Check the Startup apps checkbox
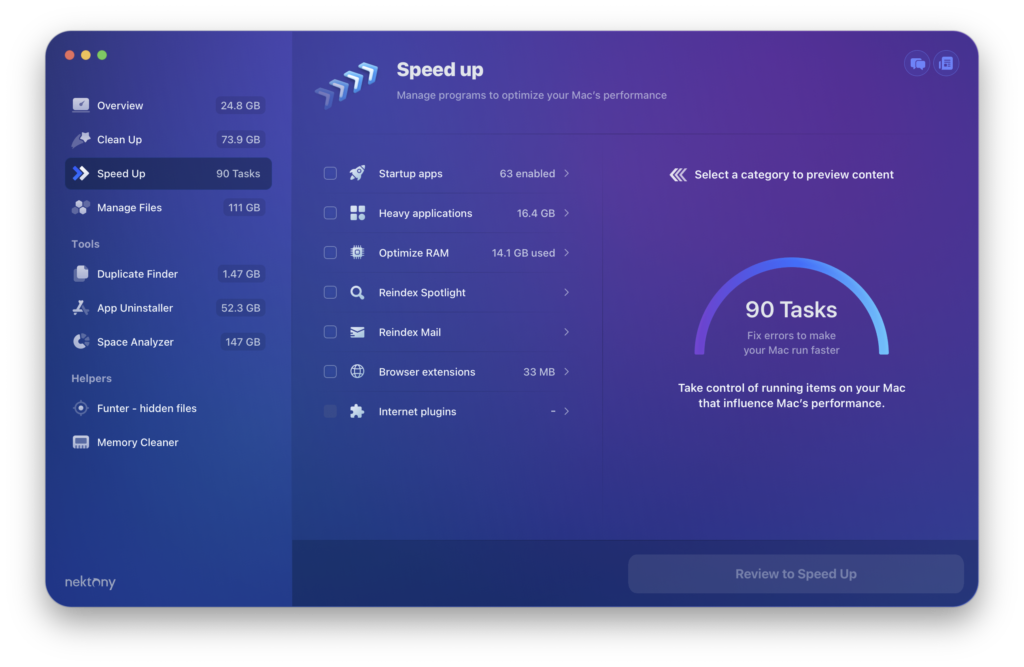This screenshot has width=1024, height=667. 330,173
